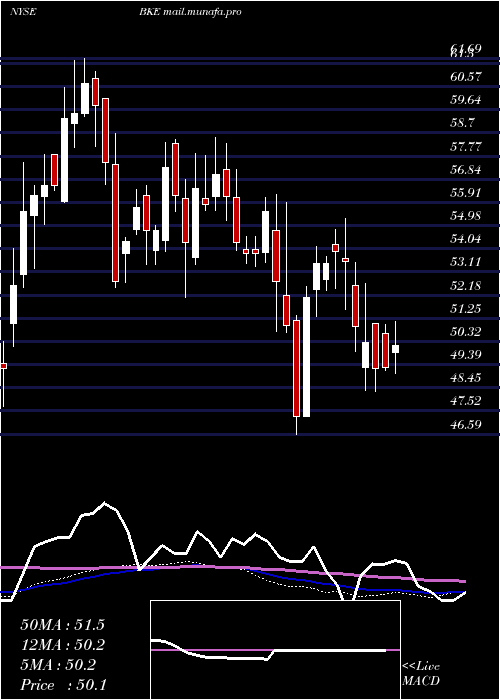This screenshot has height=700, width=500.
Task: Click the 52.18 price axis label
Action: pyautogui.click(x=466, y=285)
